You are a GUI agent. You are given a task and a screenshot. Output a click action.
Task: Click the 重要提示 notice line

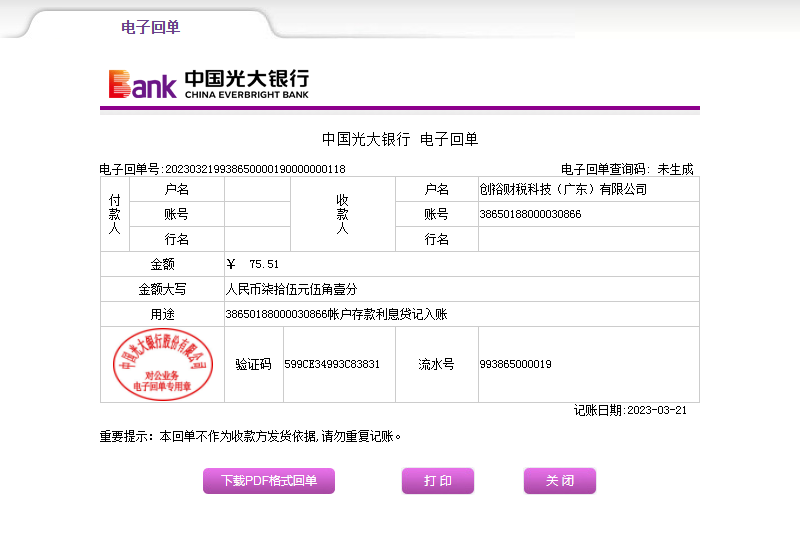251,436
